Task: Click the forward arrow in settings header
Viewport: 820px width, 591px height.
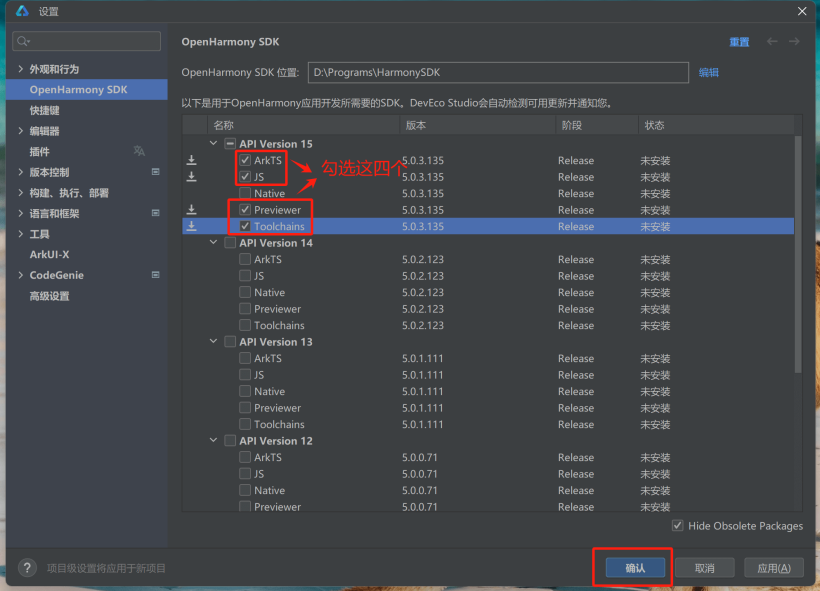Action: [x=794, y=42]
